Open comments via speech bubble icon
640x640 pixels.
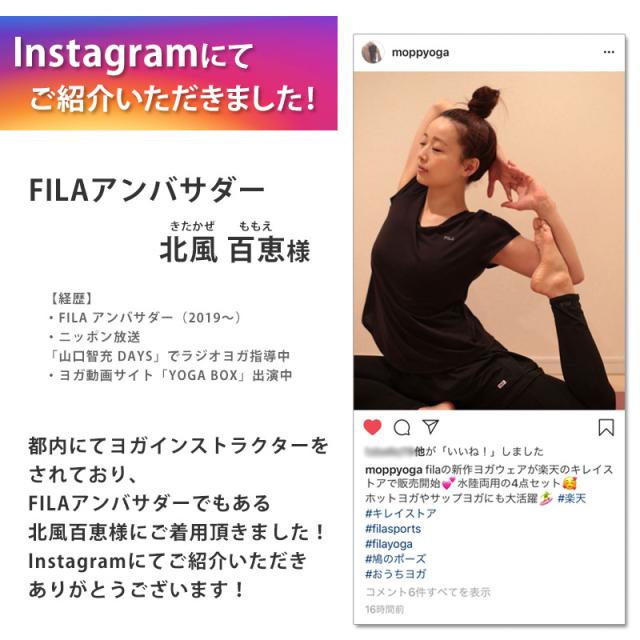pyautogui.click(x=402, y=427)
